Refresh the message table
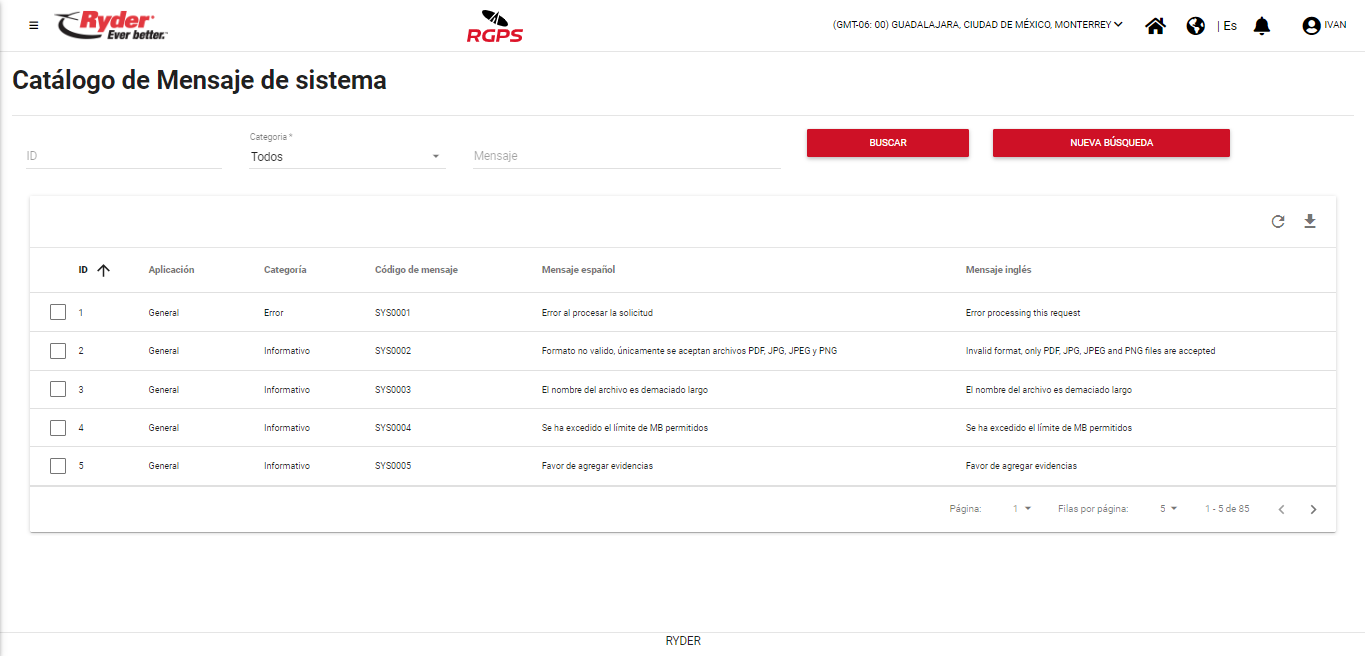This screenshot has width=1365, height=656. click(x=1278, y=222)
